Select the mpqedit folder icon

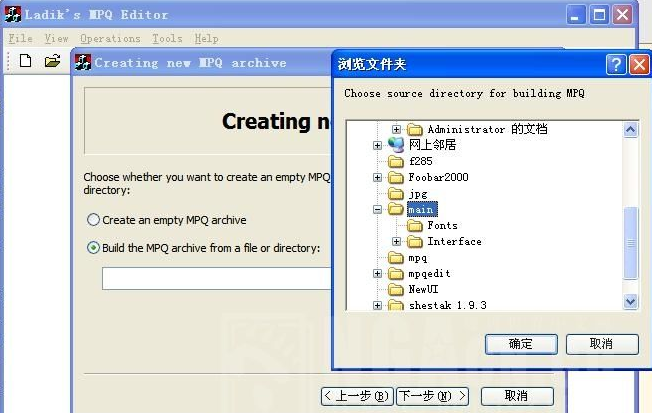[396, 273]
